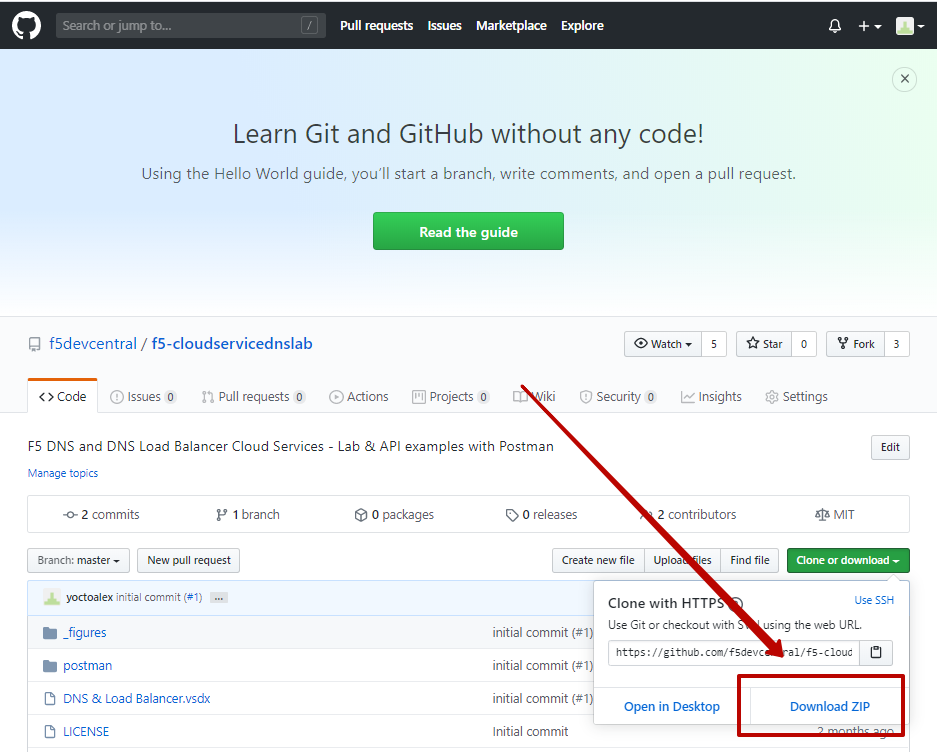Click the Manage topics link

coord(63,473)
